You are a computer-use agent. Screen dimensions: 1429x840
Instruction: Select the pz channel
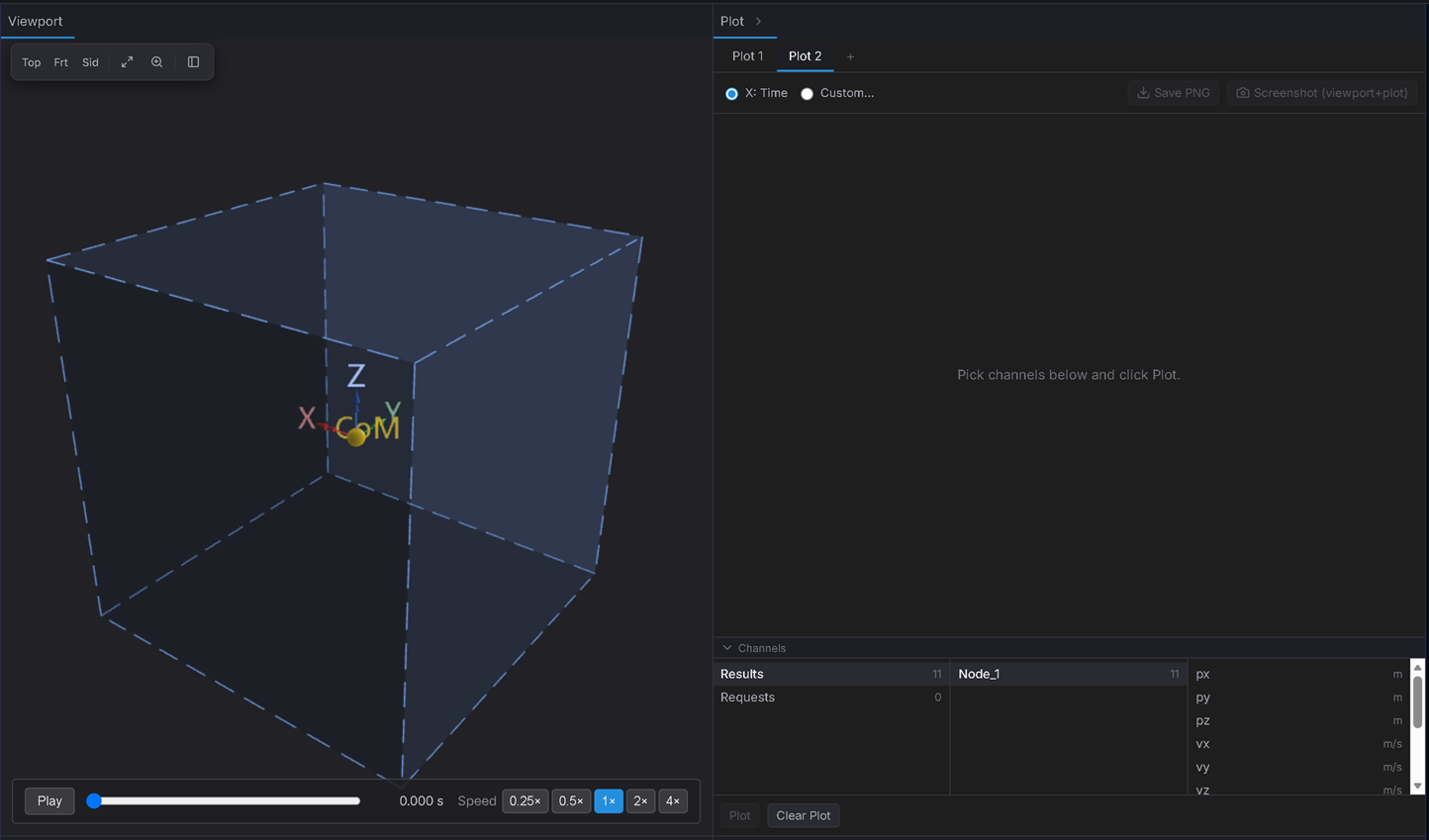pyautogui.click(x=1298, y=720)
